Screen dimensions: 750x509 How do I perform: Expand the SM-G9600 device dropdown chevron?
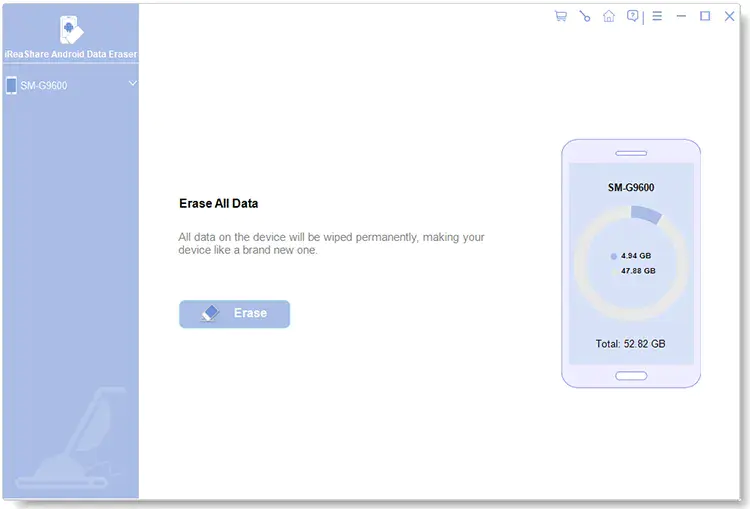click(132, 84)
